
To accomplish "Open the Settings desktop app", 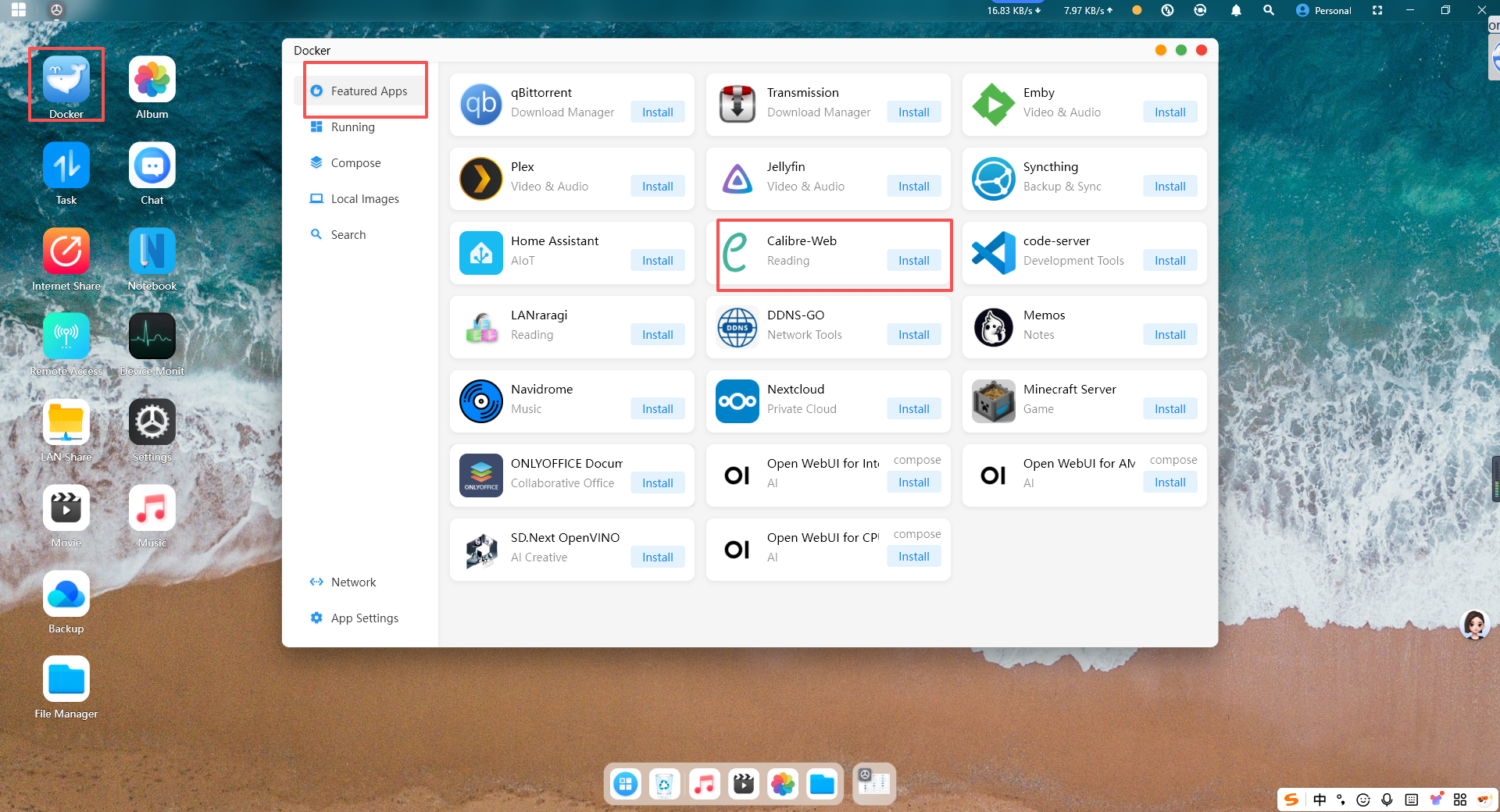I will pos(152,422).
